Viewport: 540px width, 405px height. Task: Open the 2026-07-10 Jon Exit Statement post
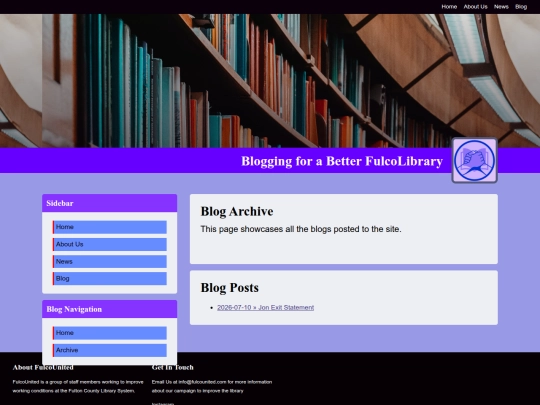click(x=265, y=308)
